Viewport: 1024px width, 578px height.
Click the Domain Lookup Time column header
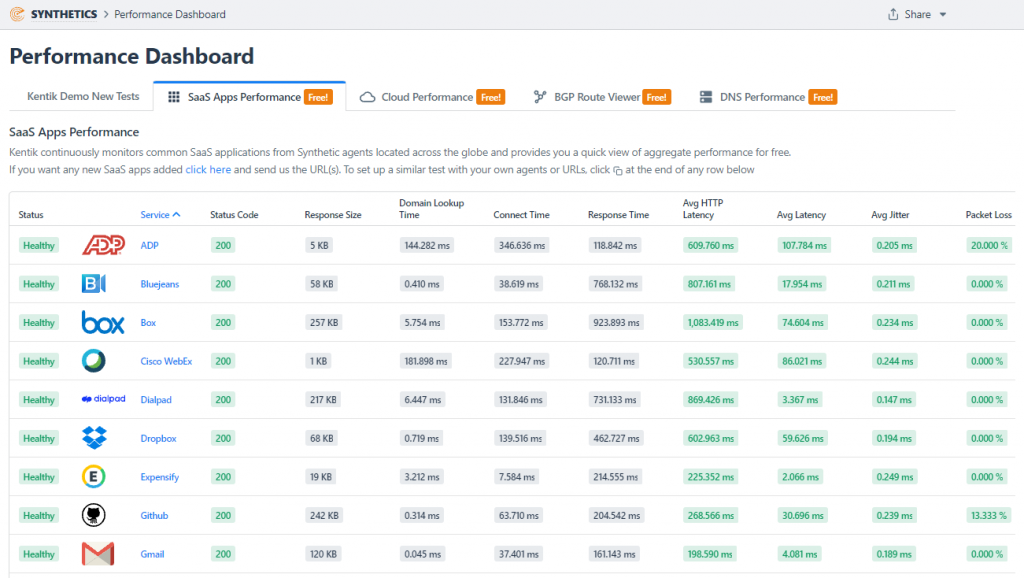(432, 208)
